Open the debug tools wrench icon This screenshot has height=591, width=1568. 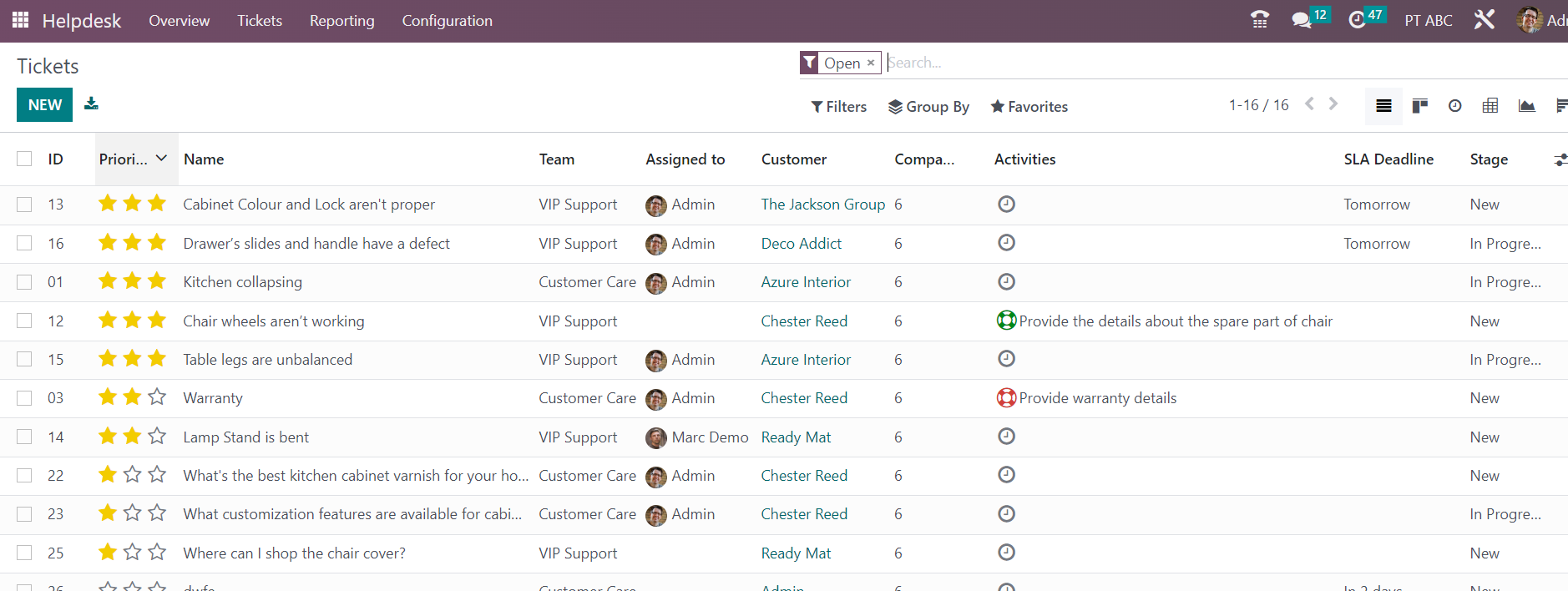click(x=1484, y=20)
